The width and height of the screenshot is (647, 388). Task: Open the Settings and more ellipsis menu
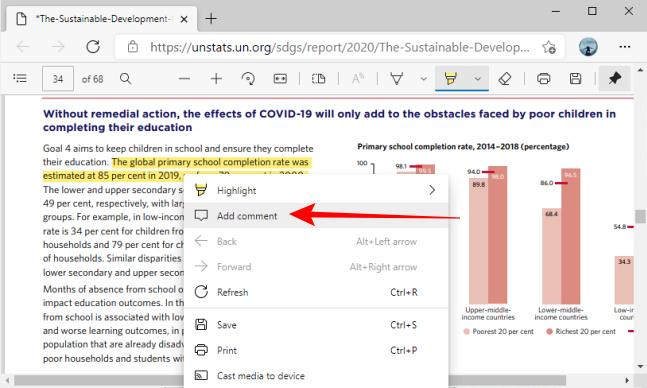(x=625, y=47)
